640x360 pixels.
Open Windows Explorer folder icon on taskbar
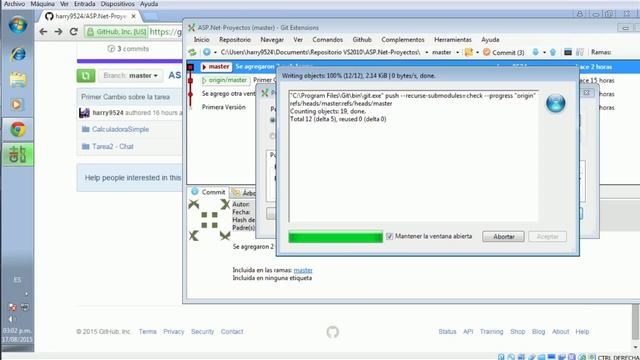tap(18, 79)
